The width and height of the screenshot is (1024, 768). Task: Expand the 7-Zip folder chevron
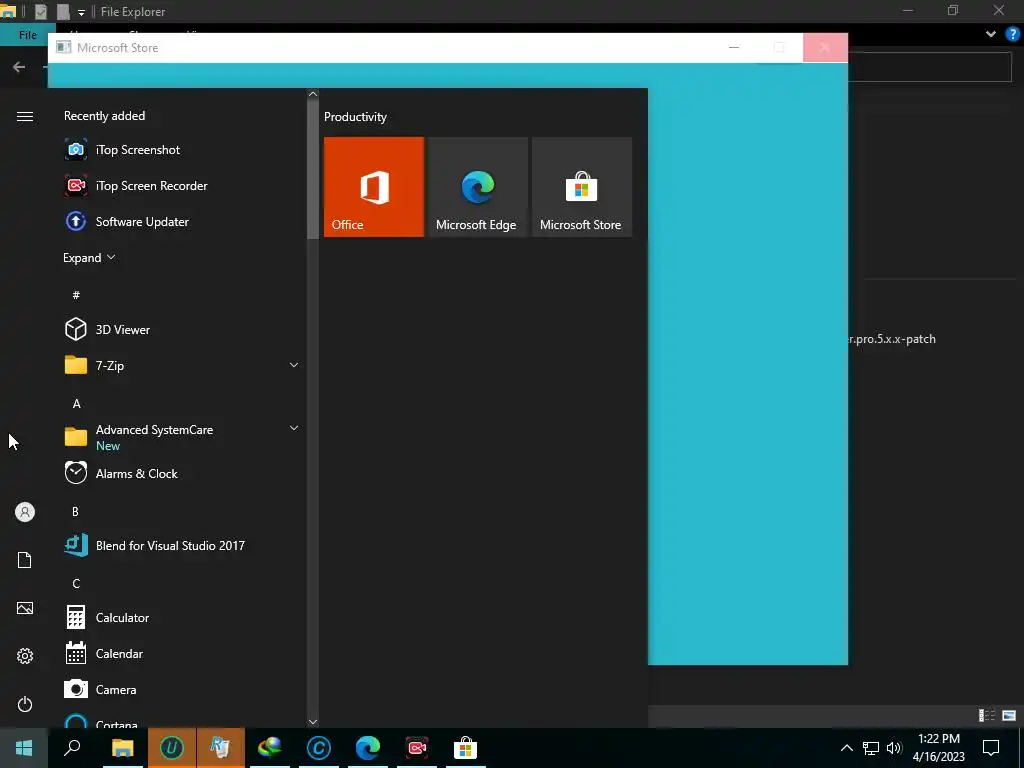(294, 365)
